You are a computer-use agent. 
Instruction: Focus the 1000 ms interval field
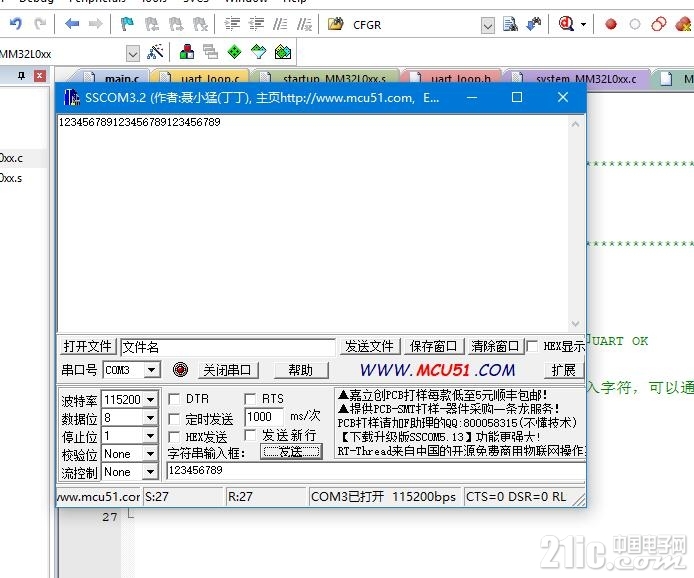[x=263, y=417]
